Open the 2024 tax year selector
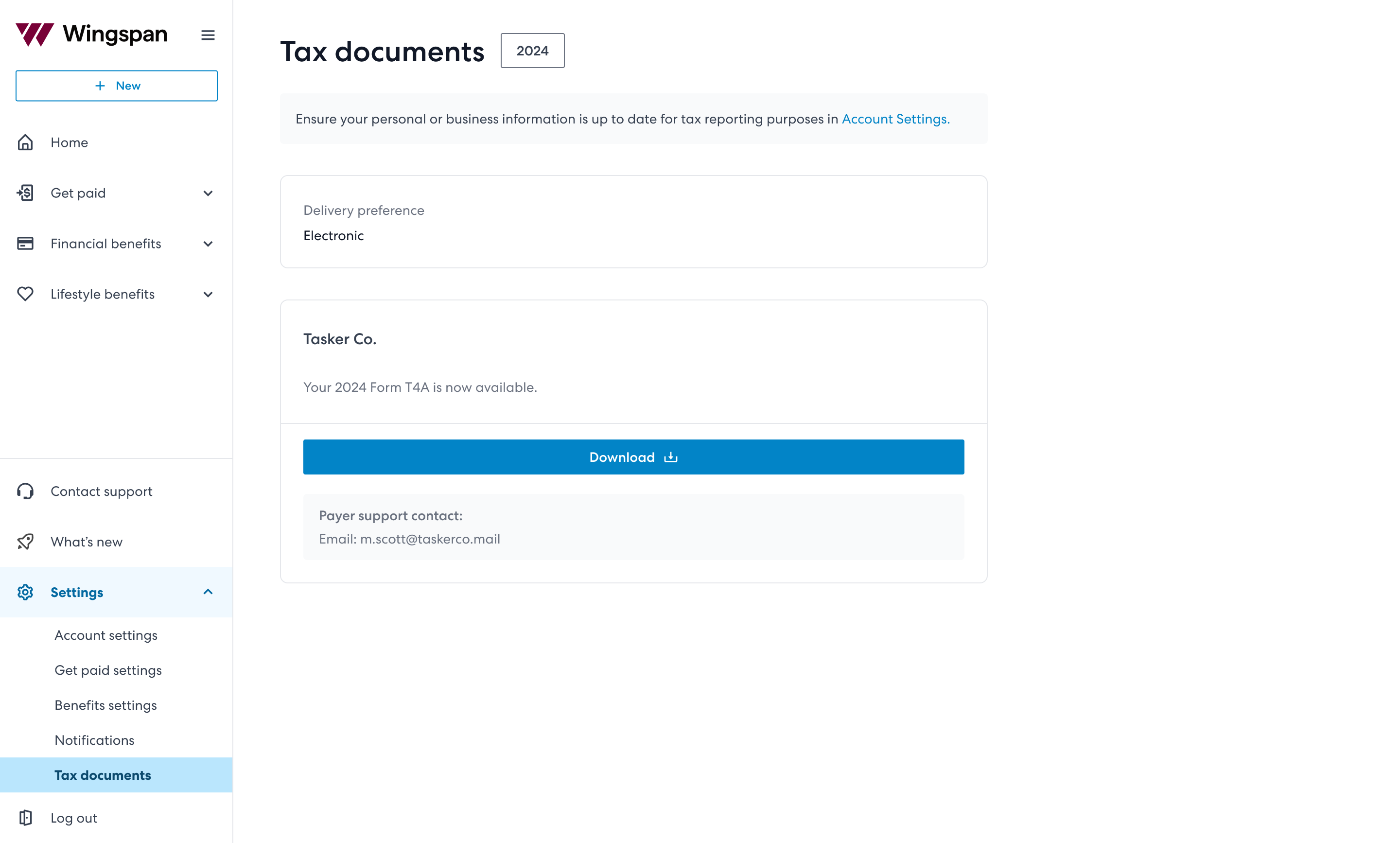Viewport: 1400px width, 843px height. (x=532, y=51)
